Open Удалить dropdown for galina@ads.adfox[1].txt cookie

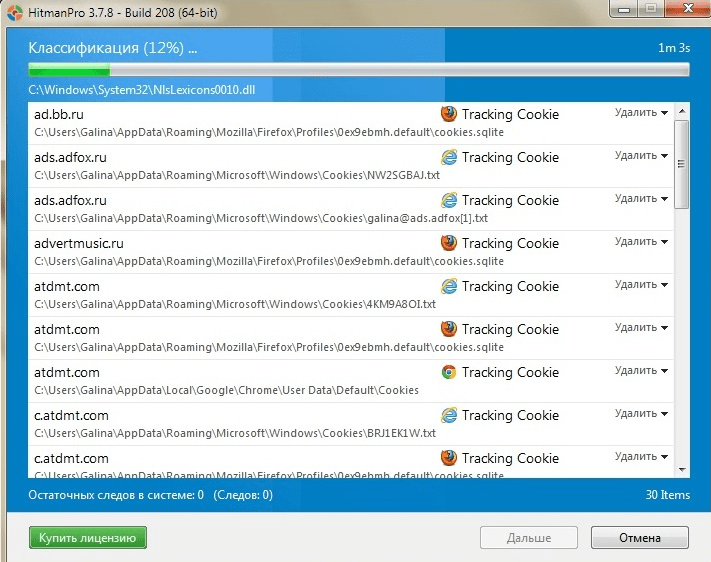click(x=641, y=199)
